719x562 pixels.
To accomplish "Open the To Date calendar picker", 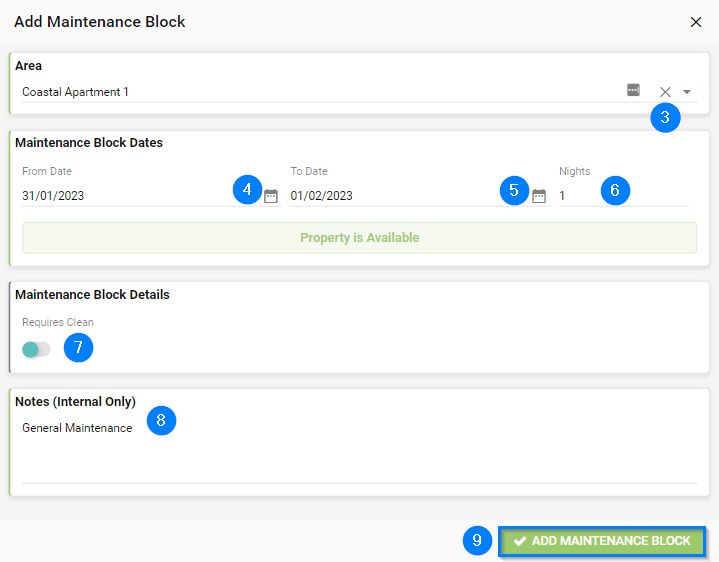I will click(539, 196).
